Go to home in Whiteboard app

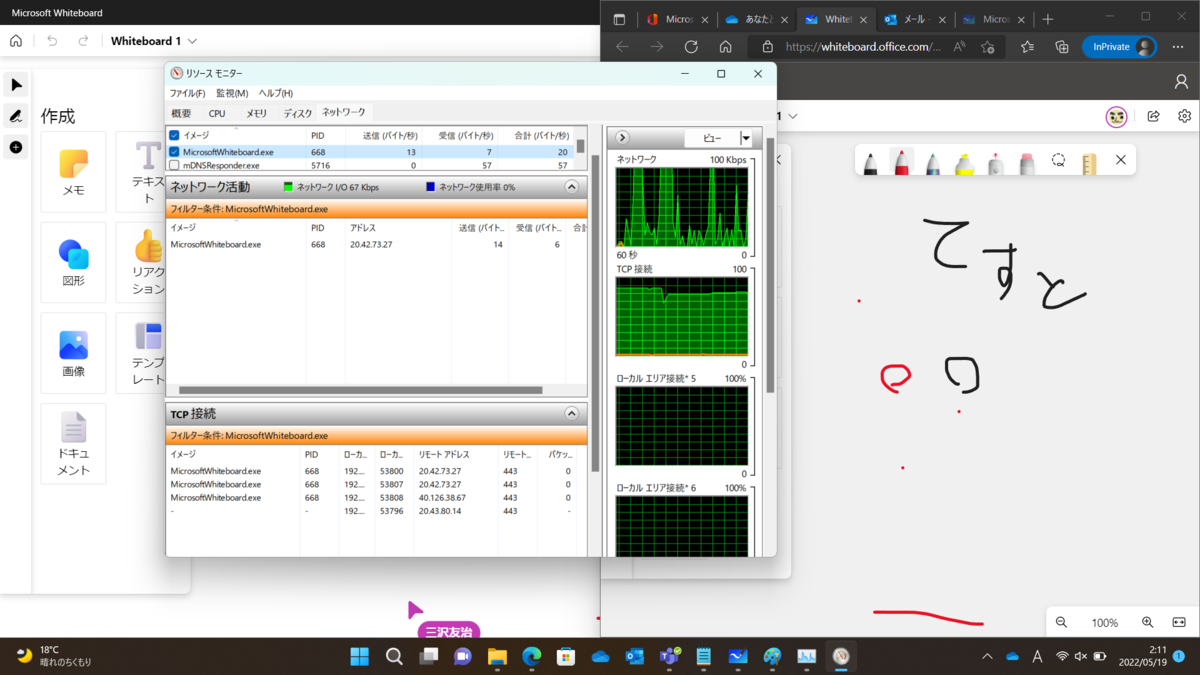(x=16, y=41)
